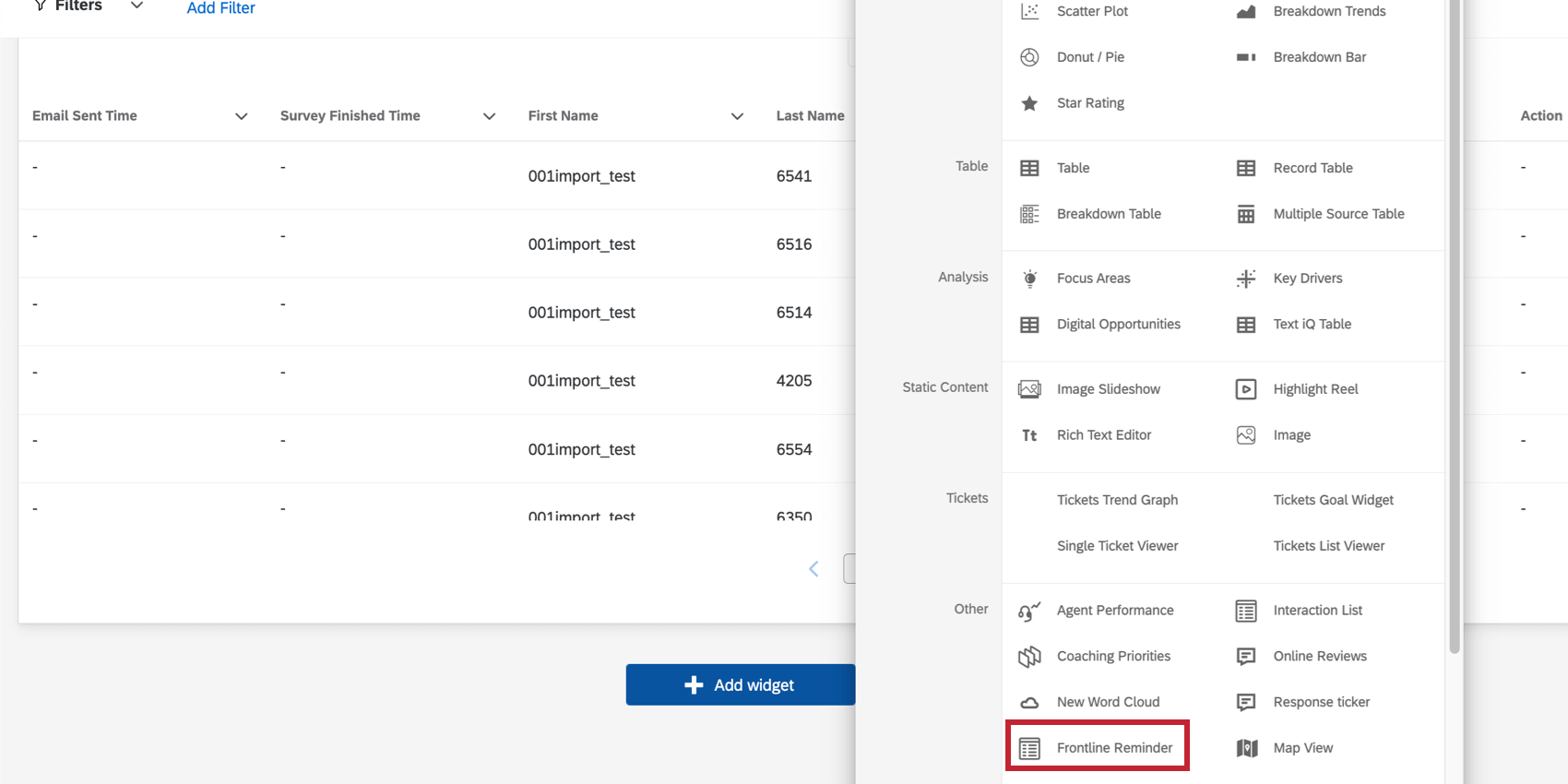Choose the Donut / Pie chart icon
Screen dimensions: 1568x784
pyautogui.click(x=1029, y=57)
